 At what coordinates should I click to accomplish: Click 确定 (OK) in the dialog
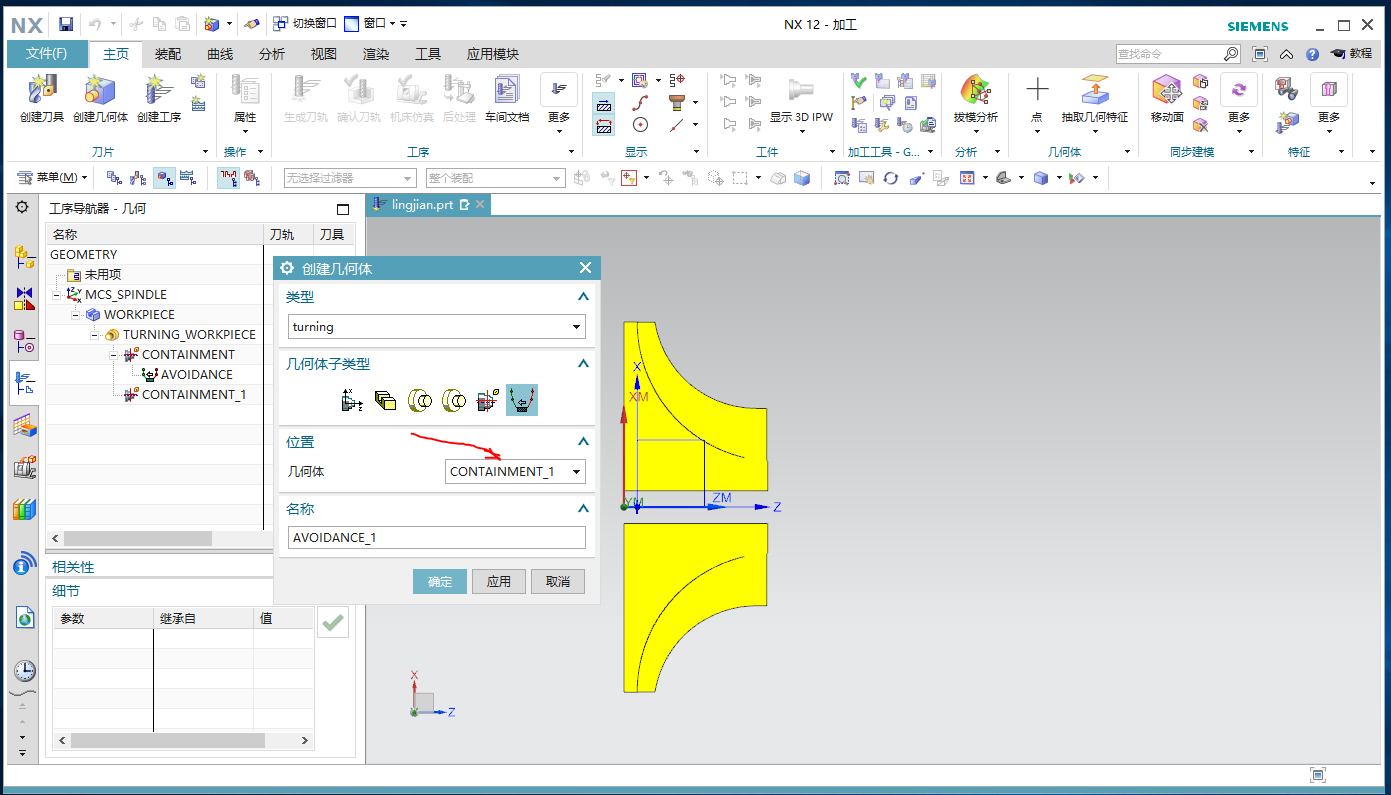tap(440, 581)
